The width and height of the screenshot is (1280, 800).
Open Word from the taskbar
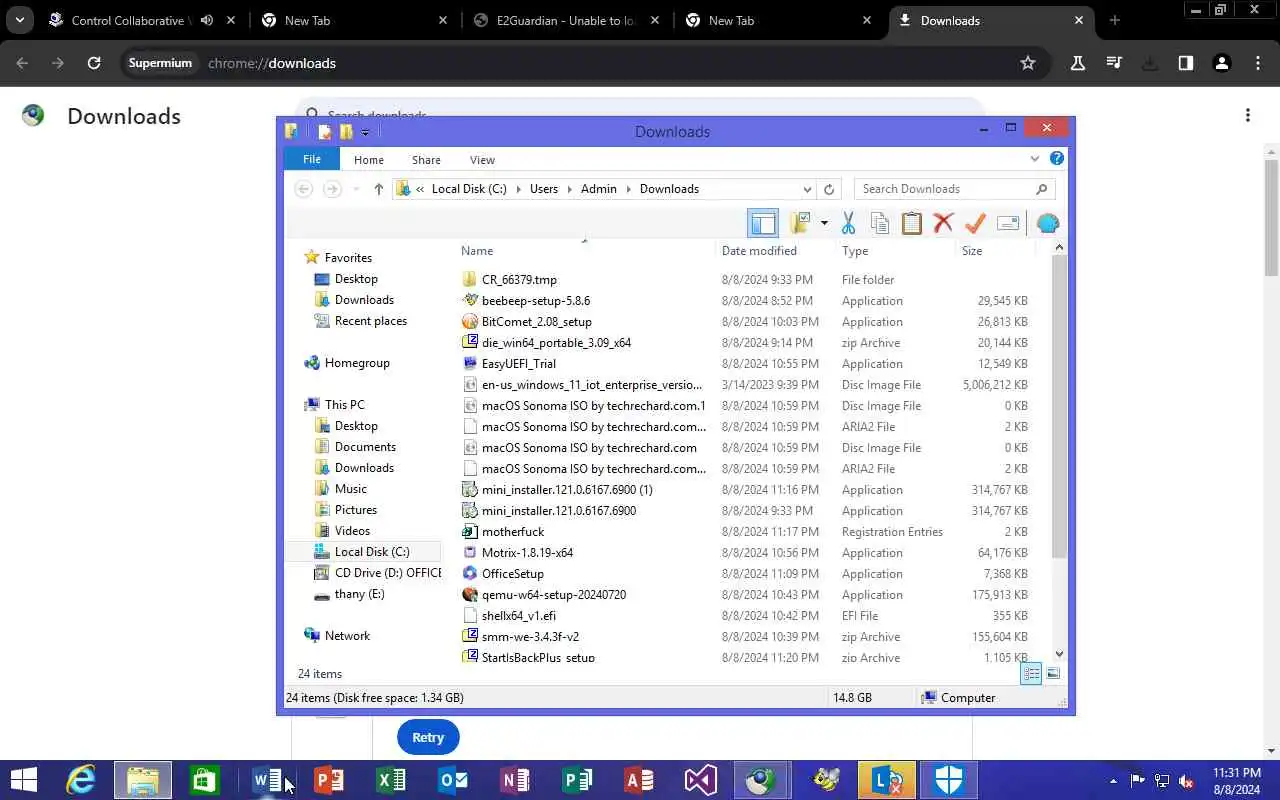[x=268, y=780]
